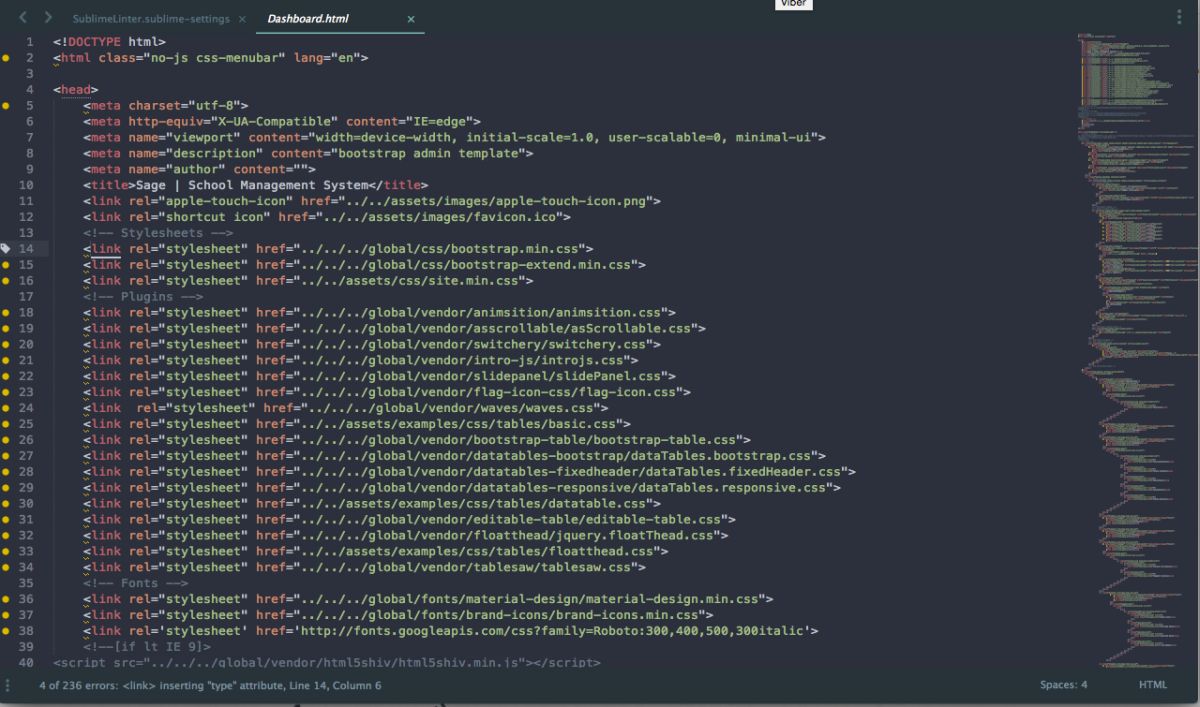Click the minimap code overview

pyautogui.click(x=1138, y=350)
